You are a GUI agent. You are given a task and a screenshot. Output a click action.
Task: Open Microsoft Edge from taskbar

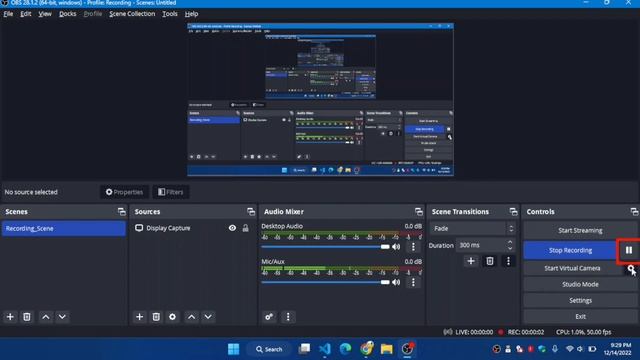[345, 349]
